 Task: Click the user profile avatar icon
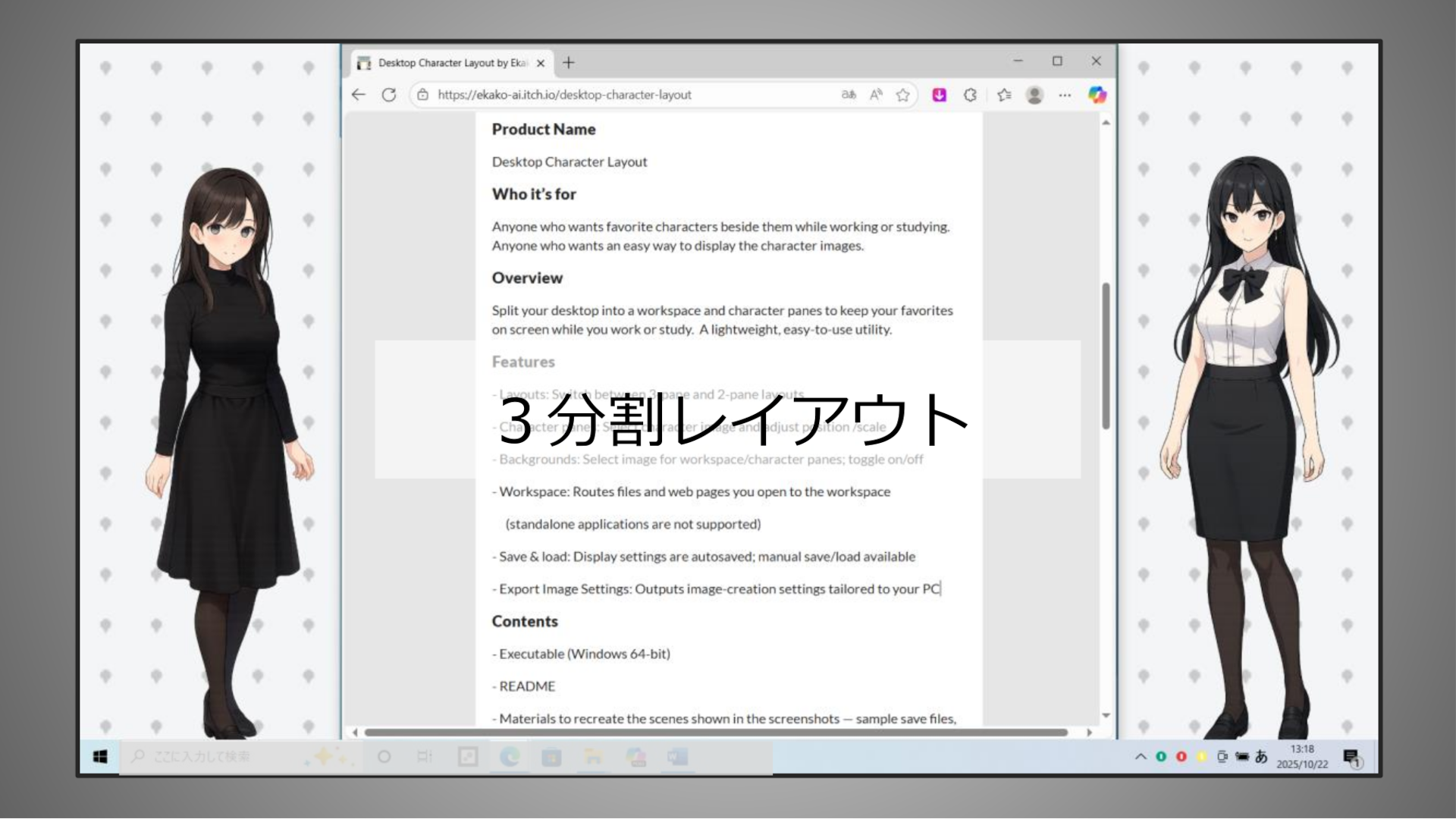1034,95
